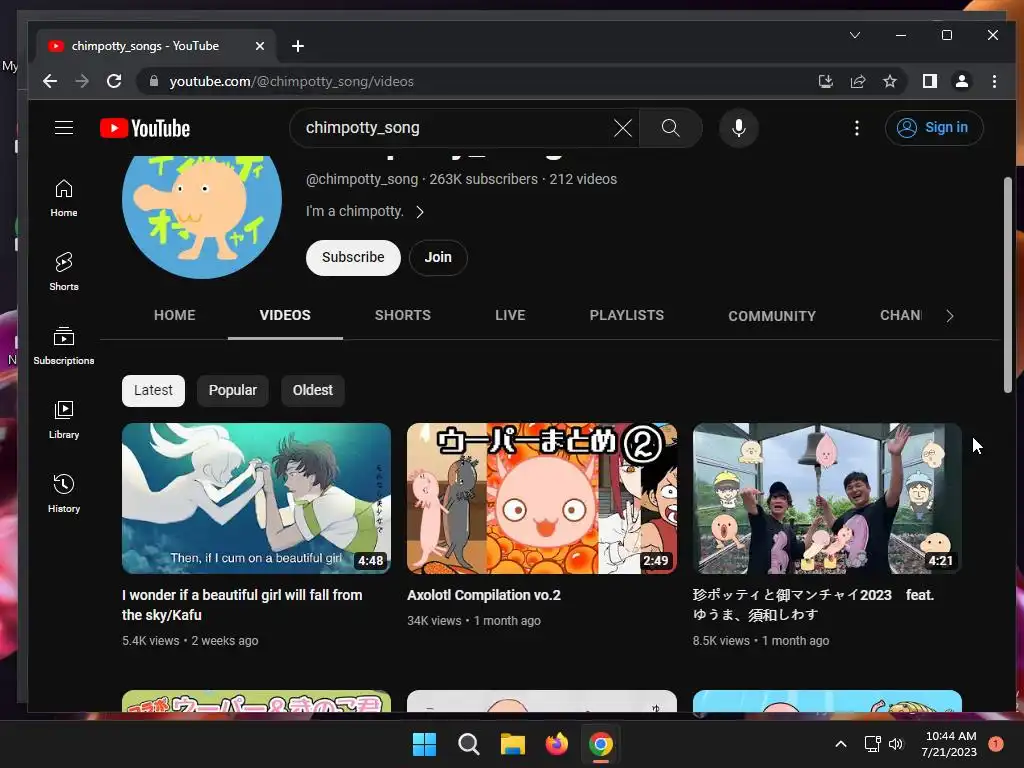
Task: Click the YouTube logo
Action: (145, 128)
